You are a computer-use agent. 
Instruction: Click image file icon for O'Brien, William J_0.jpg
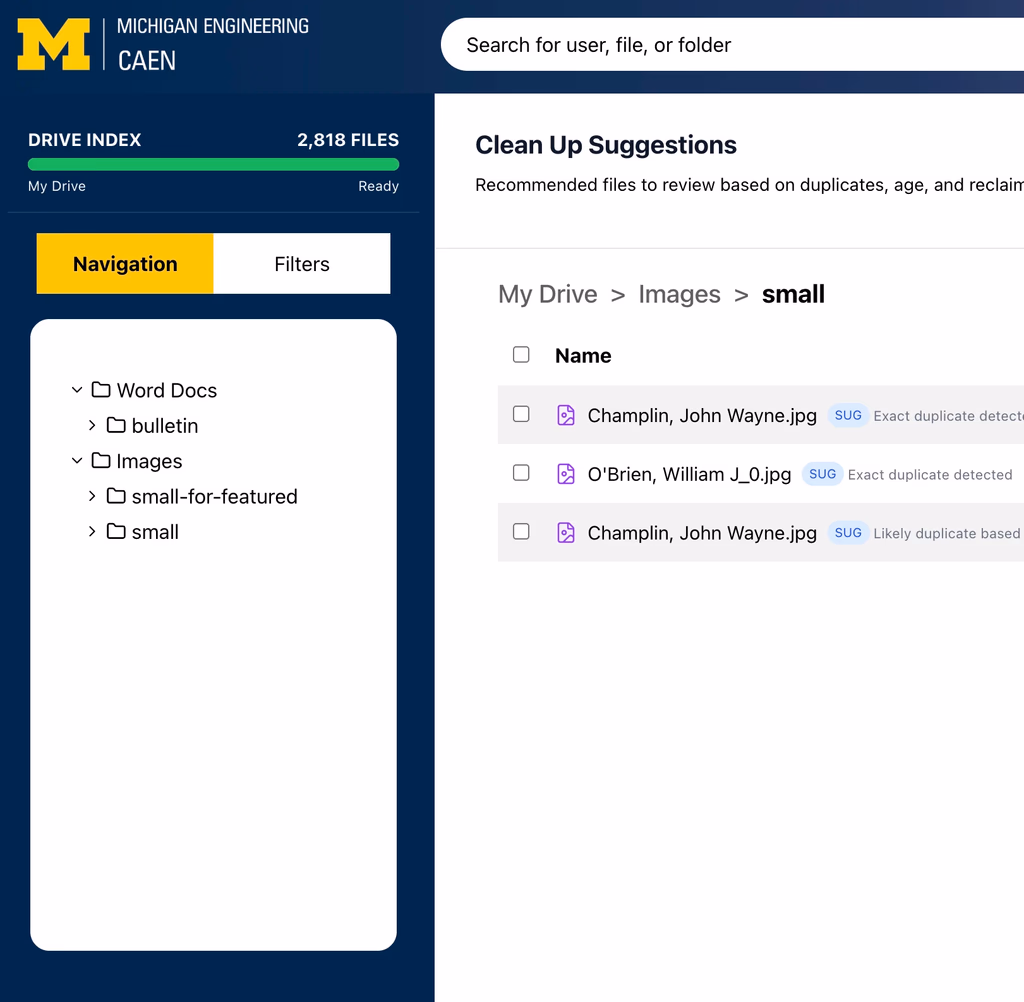566,474
